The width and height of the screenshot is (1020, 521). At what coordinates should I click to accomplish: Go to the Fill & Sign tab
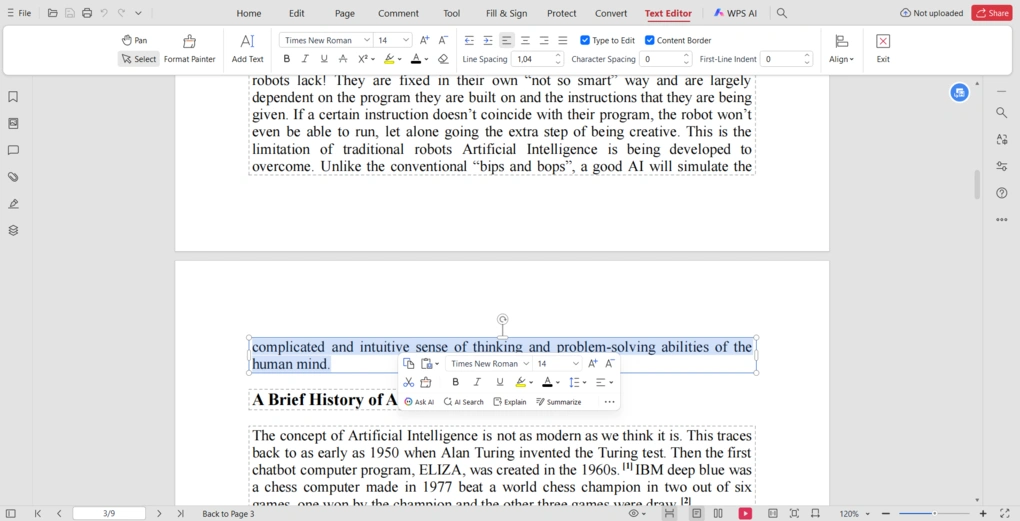(507, 13)
